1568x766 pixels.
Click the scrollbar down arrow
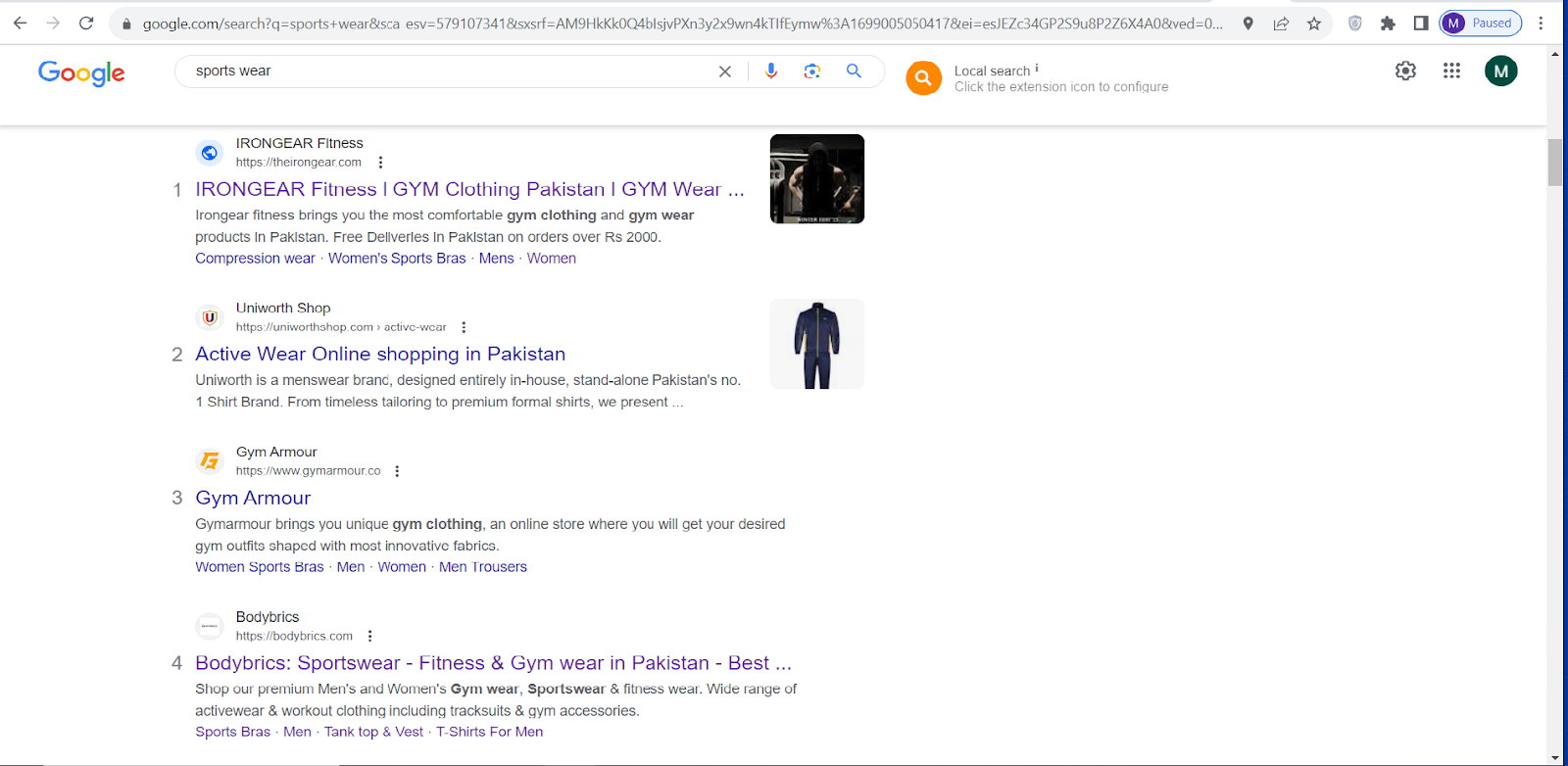pyautogui.click(x=1555, y=758)
